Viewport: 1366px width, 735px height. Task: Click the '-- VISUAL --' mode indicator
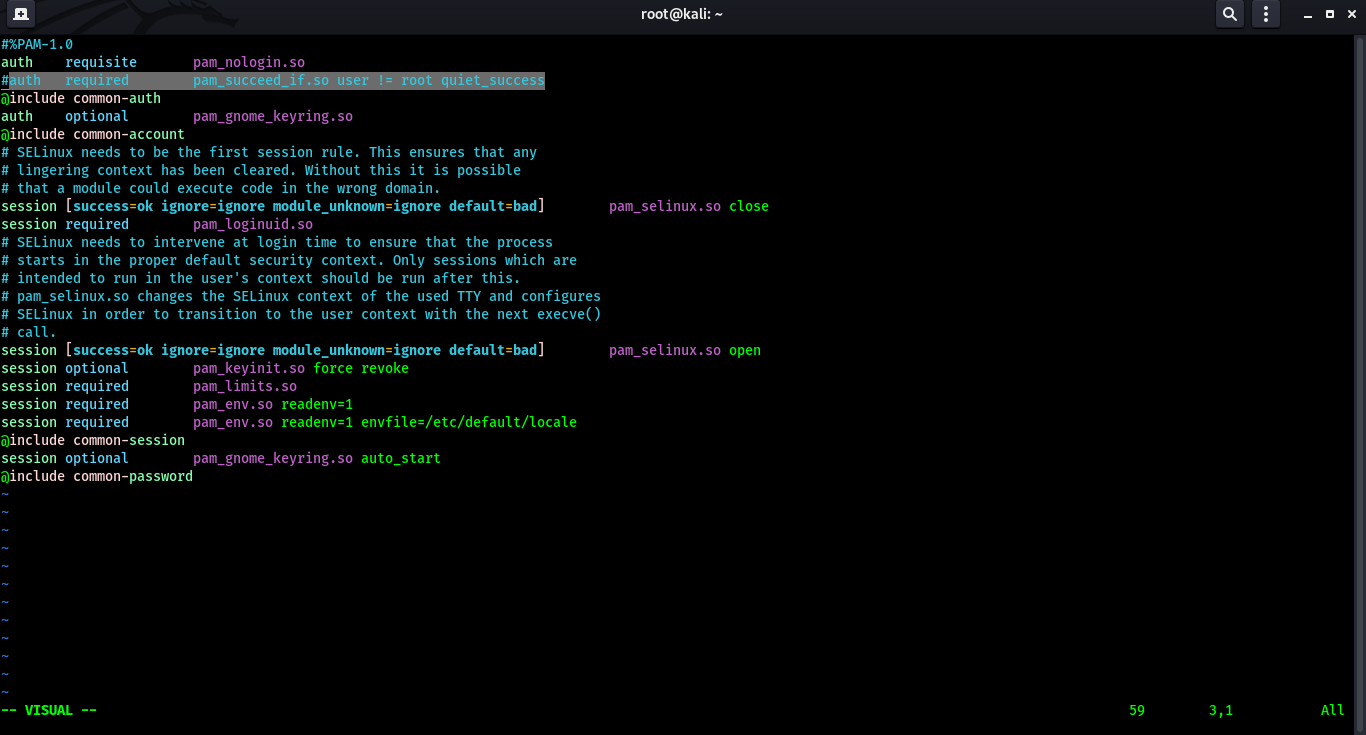coord(49,710)
